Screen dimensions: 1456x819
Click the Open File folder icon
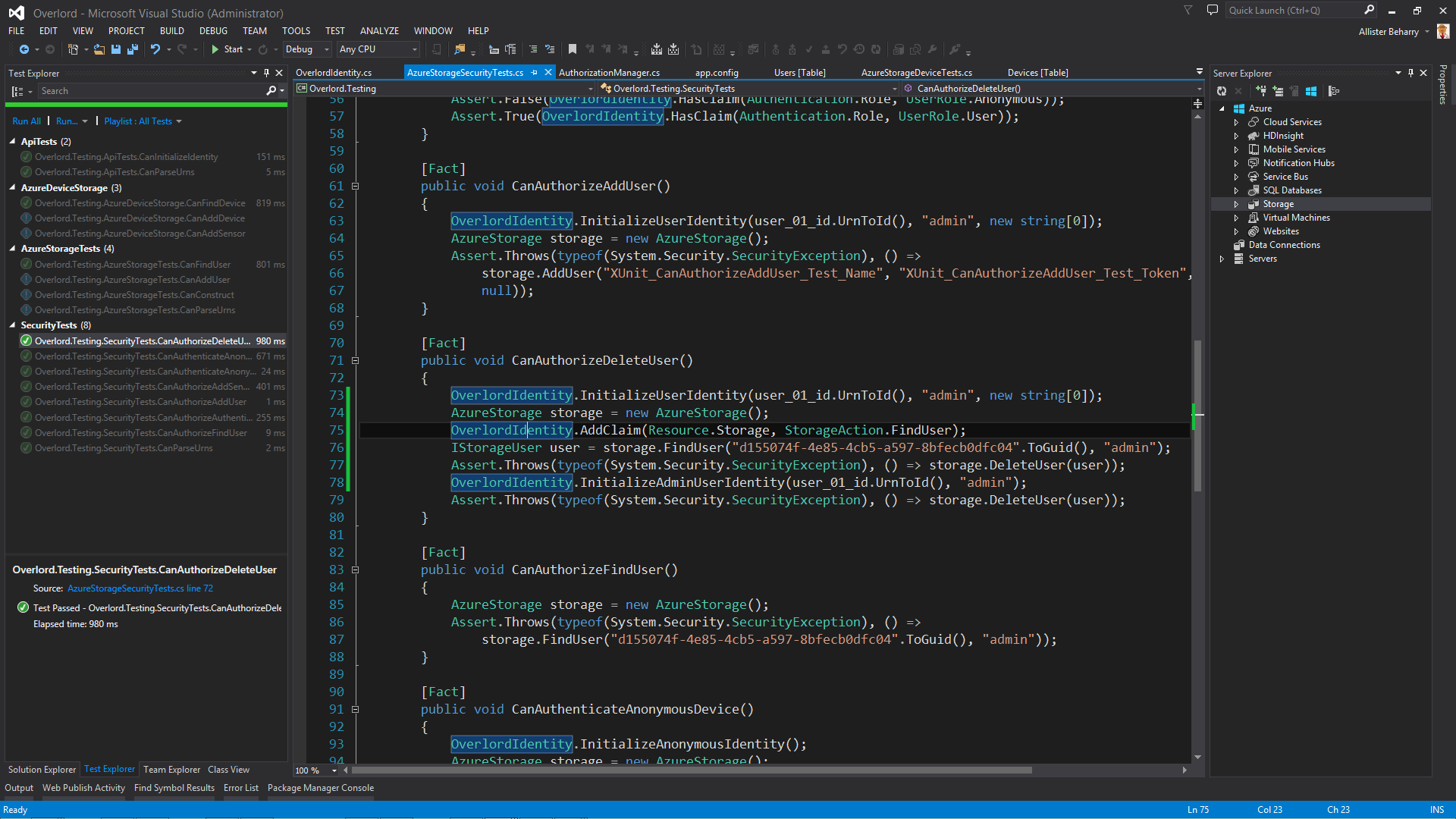pos(99,49)
